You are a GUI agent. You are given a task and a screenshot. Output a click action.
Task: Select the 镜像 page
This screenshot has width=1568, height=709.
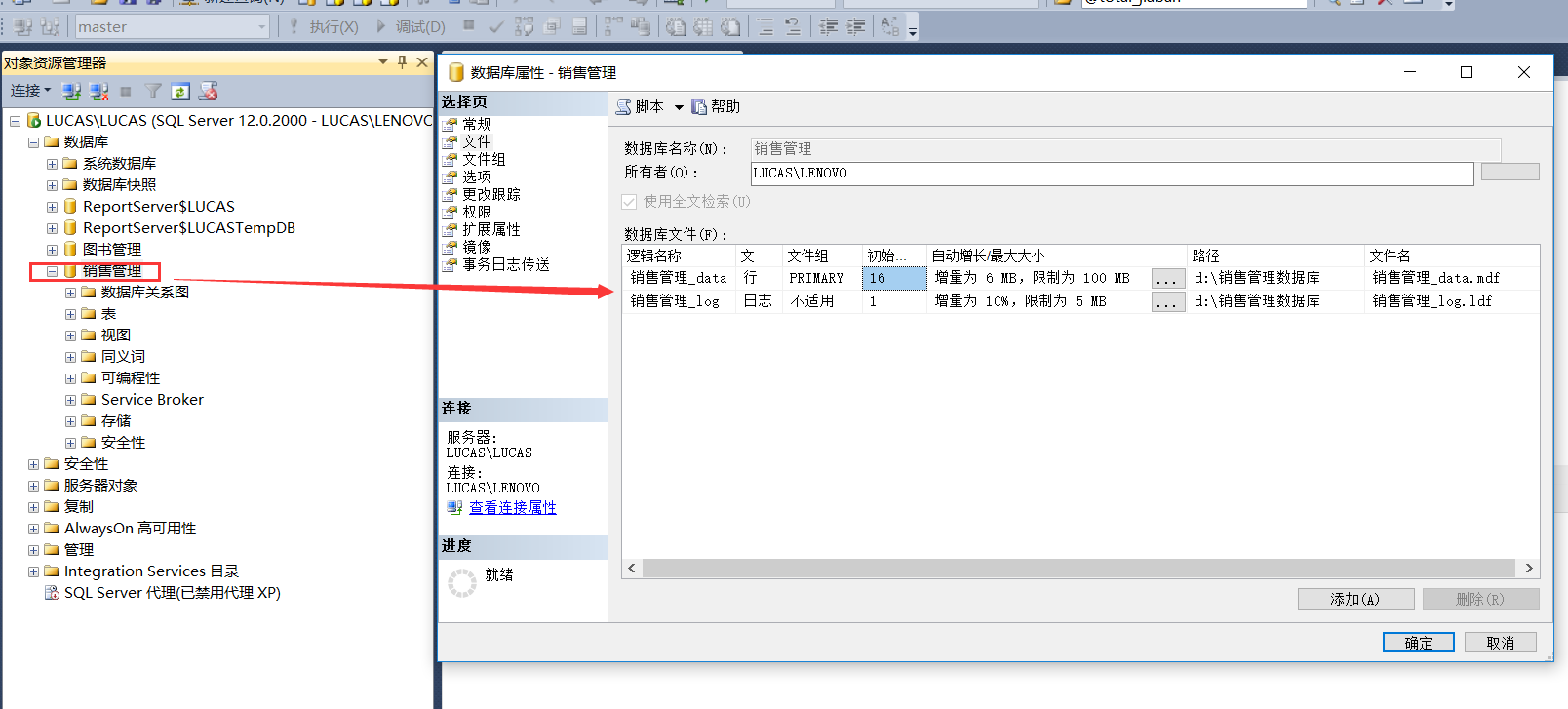476,247
